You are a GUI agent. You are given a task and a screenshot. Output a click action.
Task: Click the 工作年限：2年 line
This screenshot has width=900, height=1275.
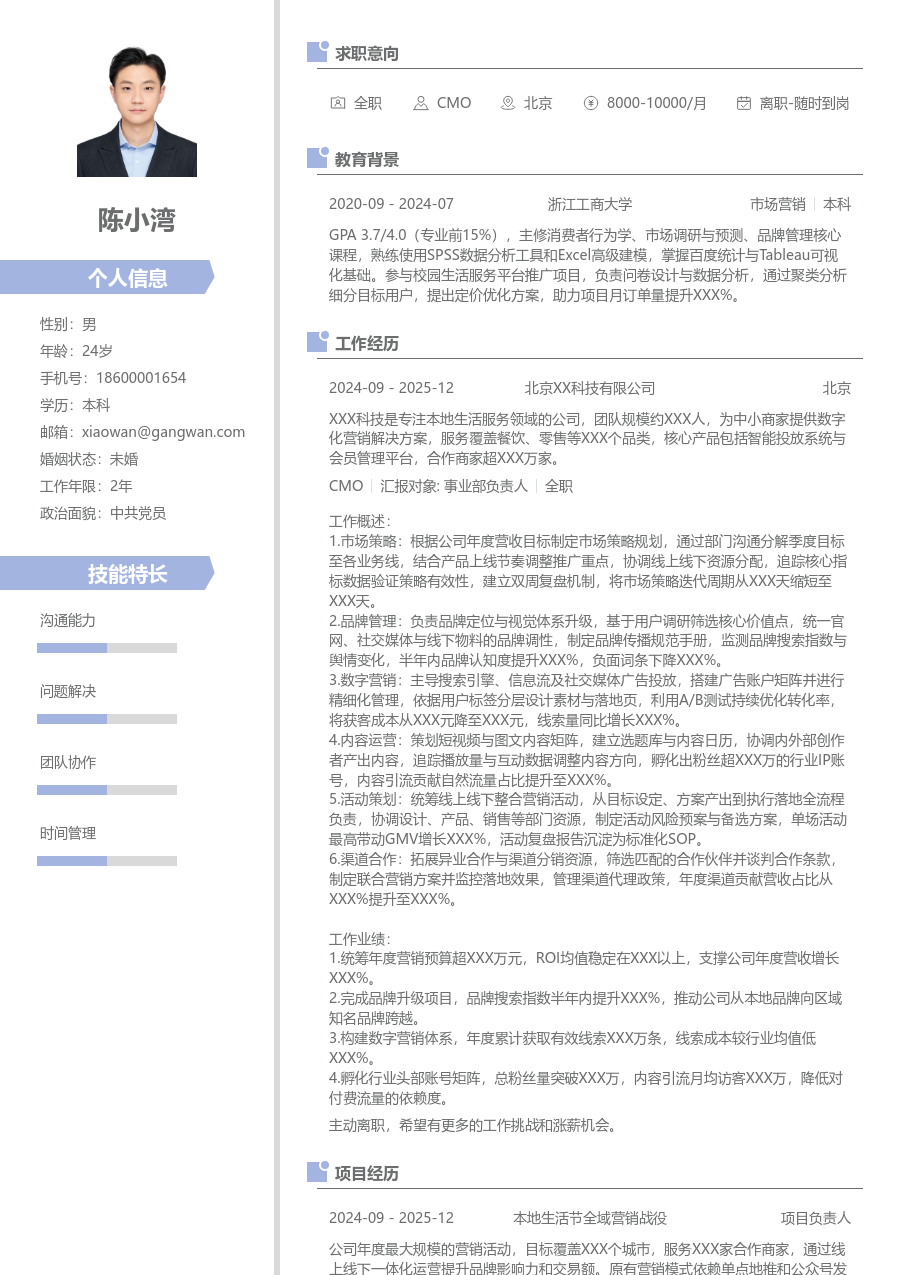click(86, 486)
